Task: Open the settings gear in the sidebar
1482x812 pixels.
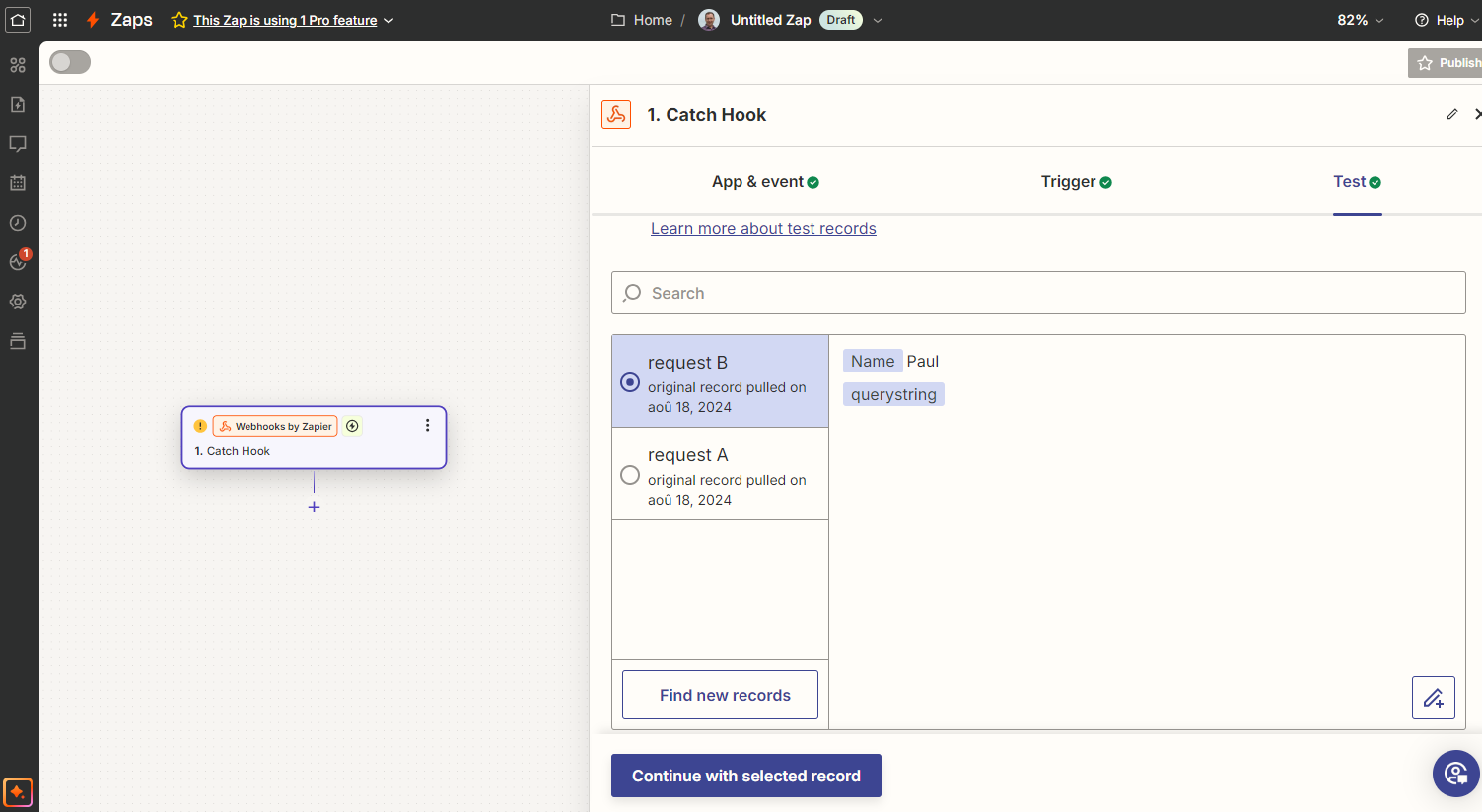Action: coord(18,302)
